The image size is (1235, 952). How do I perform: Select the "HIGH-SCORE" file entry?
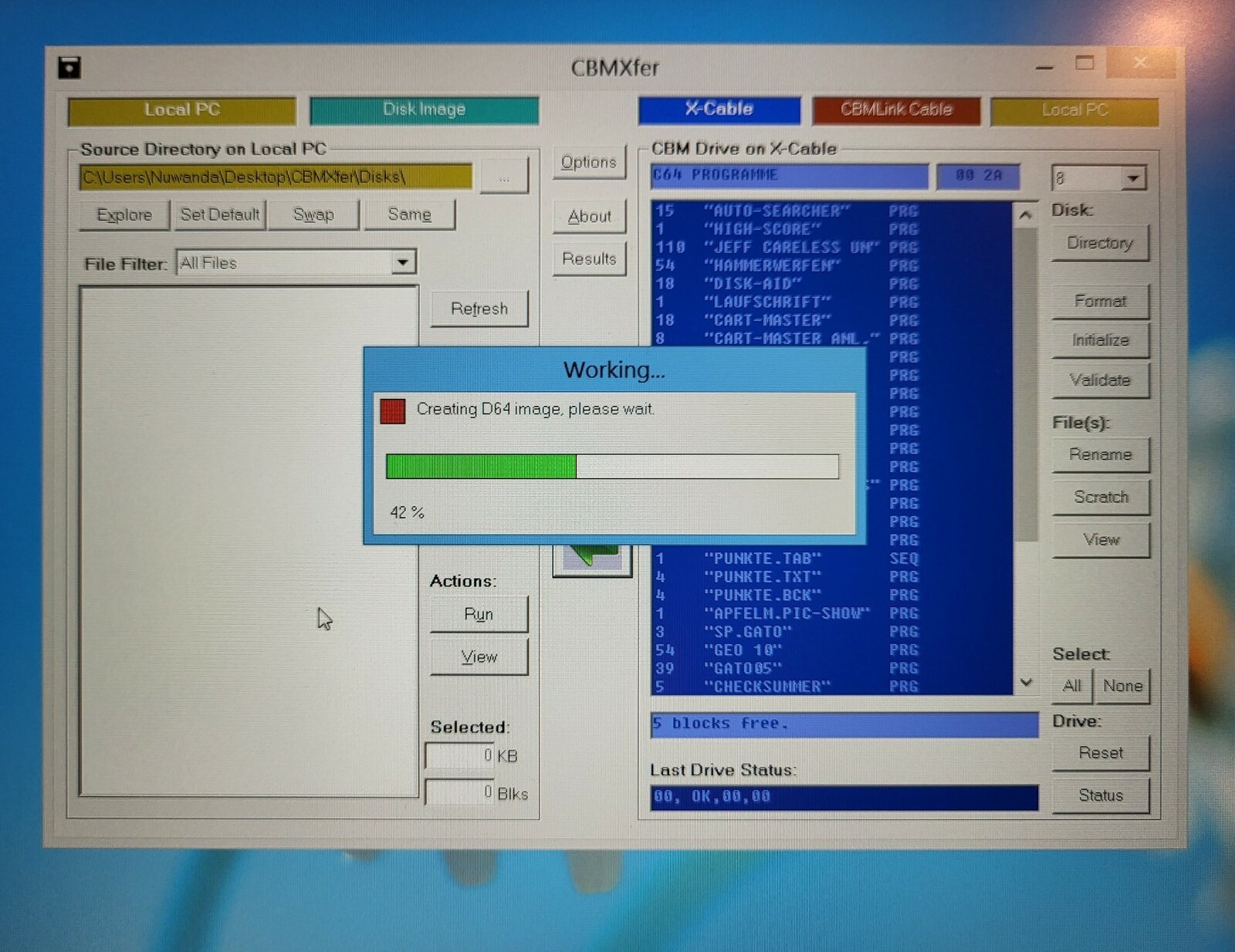831,229
